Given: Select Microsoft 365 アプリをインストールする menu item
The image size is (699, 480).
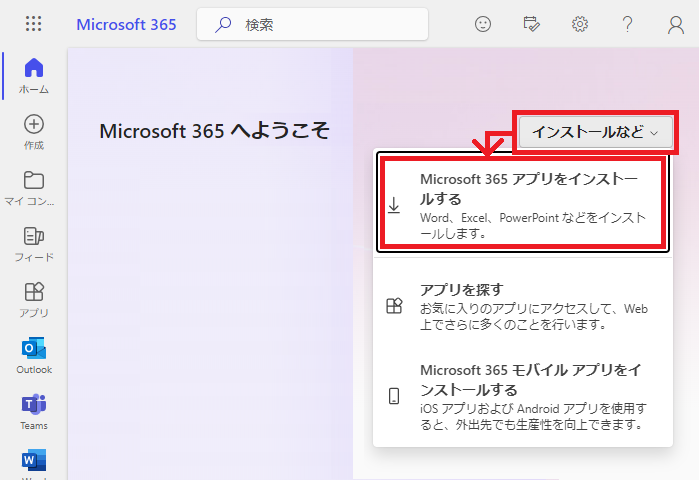Looking at the screenshot, I should click(x=522, y=203).
